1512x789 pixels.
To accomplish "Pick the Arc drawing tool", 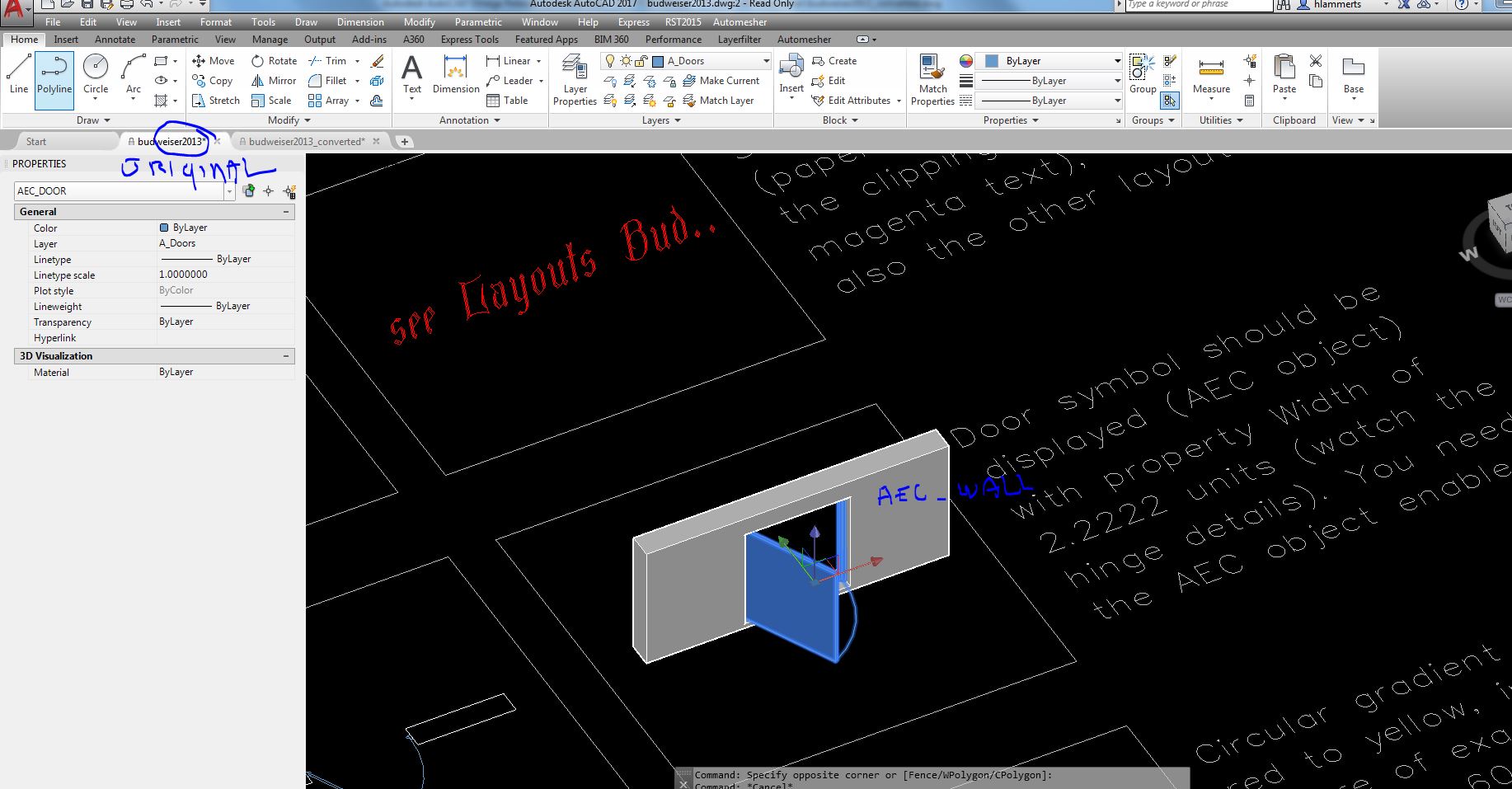I will (134, 76).
